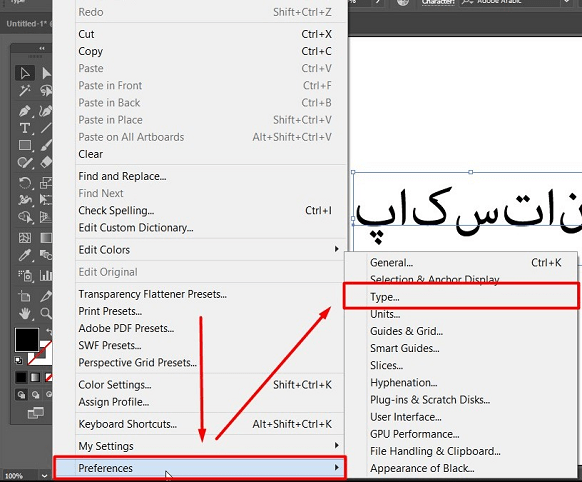The image size is (582, 482).
Task: Select the Zoom tool magnifier
Action: [x=46, y=314]
